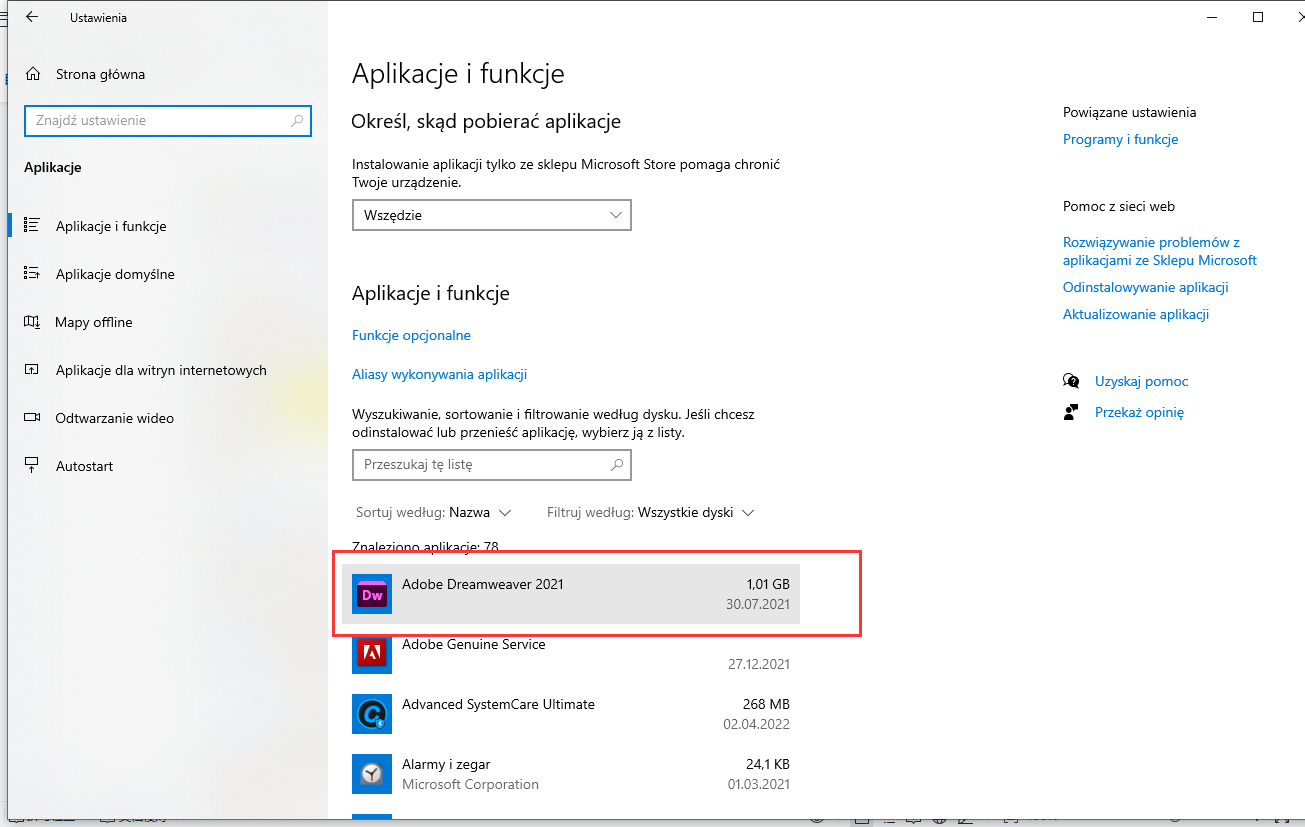Click the Adobe Dreamweaver Dw icon
This screenshot has height=827, width=1305.
372,594
